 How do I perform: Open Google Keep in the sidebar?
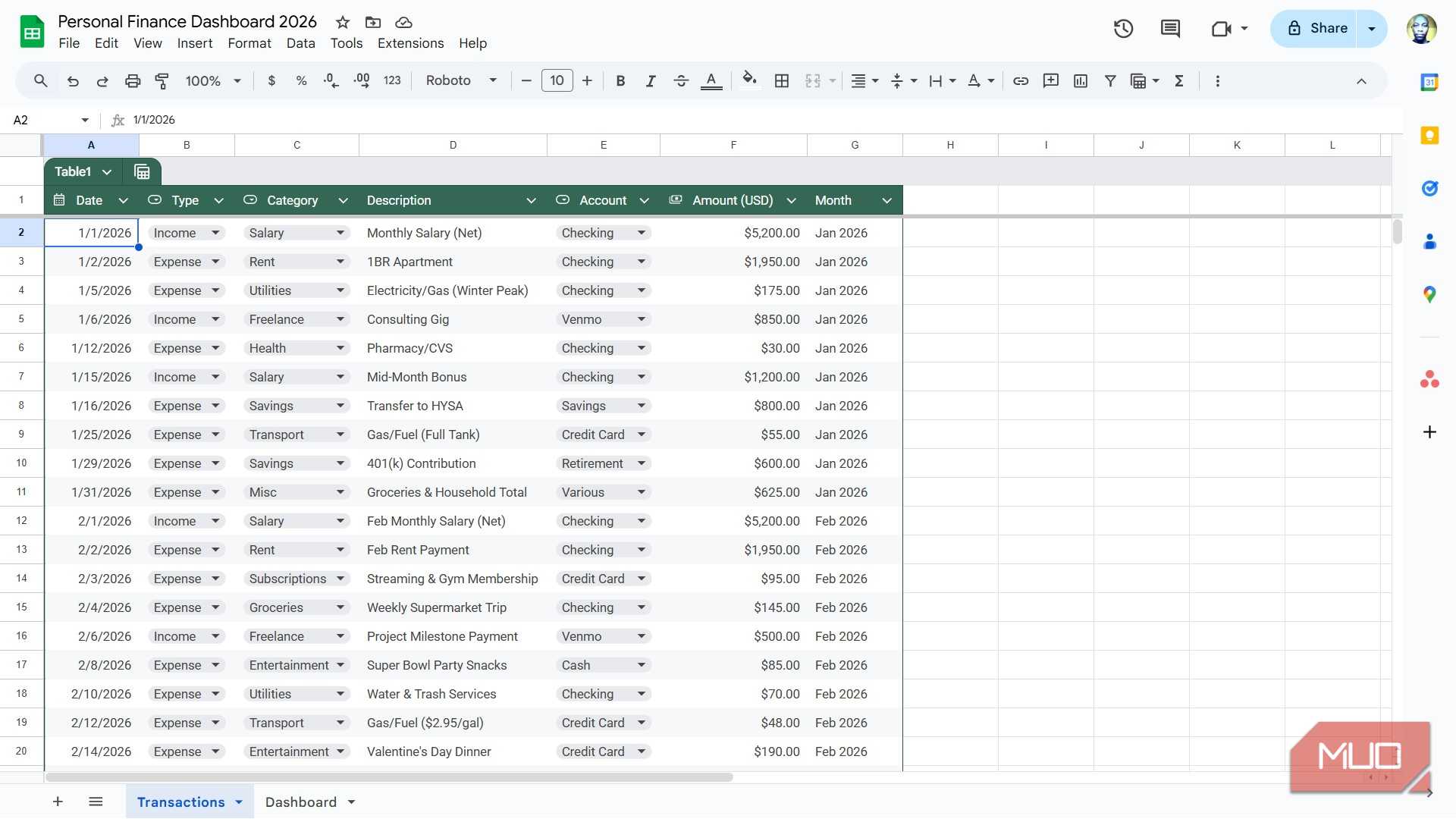pos(1429,135)
